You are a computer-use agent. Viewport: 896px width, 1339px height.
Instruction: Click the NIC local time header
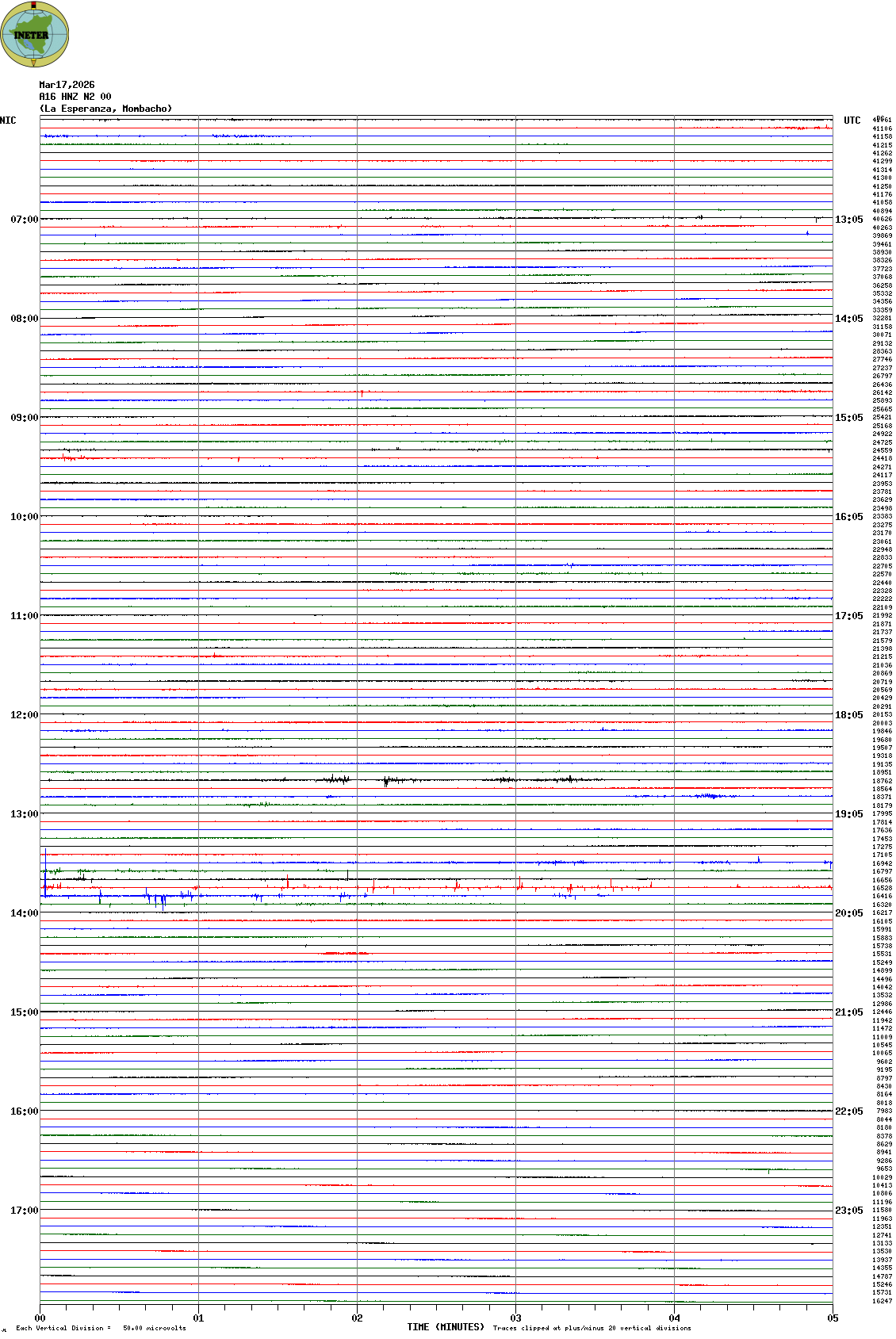click(x=8, y=121)
